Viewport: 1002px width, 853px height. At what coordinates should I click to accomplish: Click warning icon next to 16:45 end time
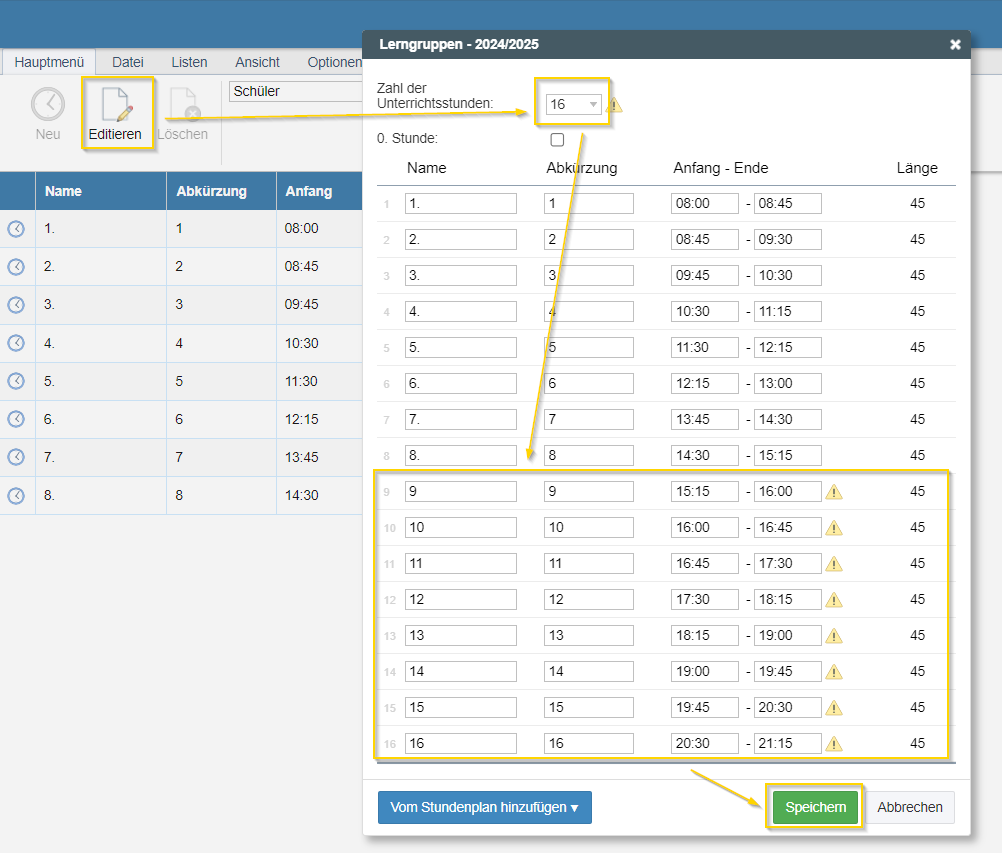[x=834, y=528]
